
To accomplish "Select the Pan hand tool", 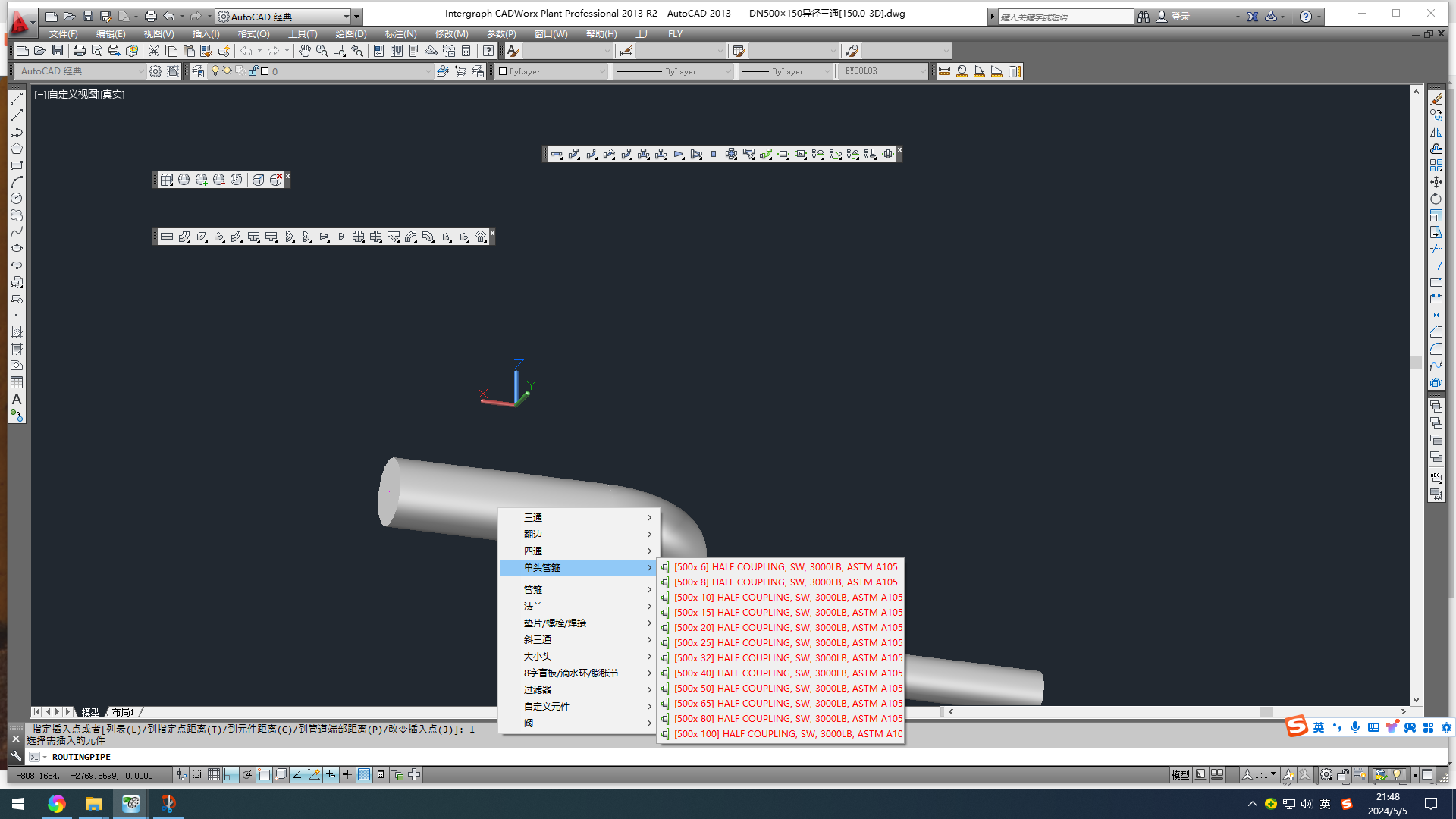I will click(304, 51).
